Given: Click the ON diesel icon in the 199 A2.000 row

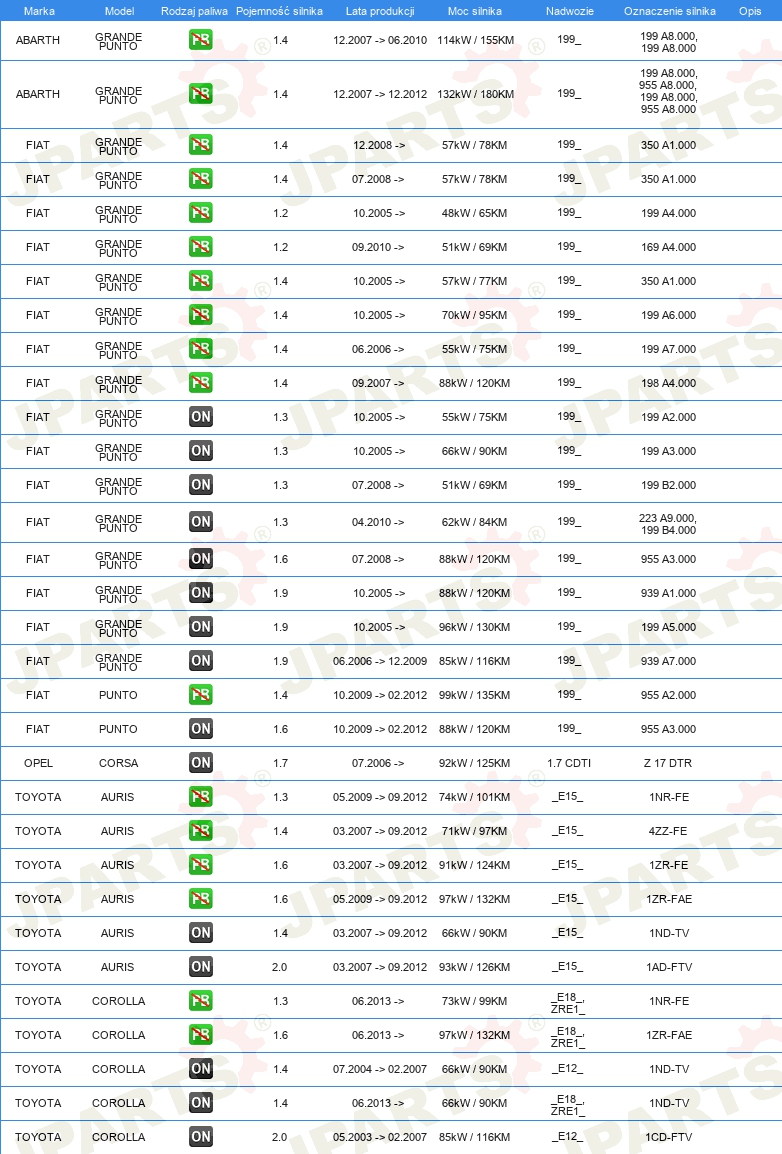Looking at the screenshot, I should [x=201, y=417].
